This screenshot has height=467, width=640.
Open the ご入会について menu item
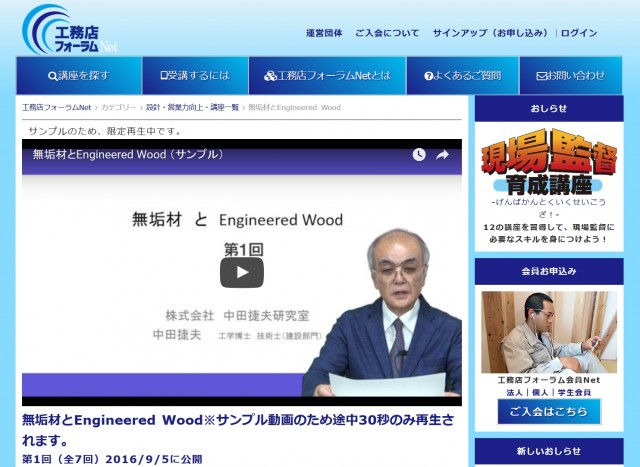pos(387,33)
